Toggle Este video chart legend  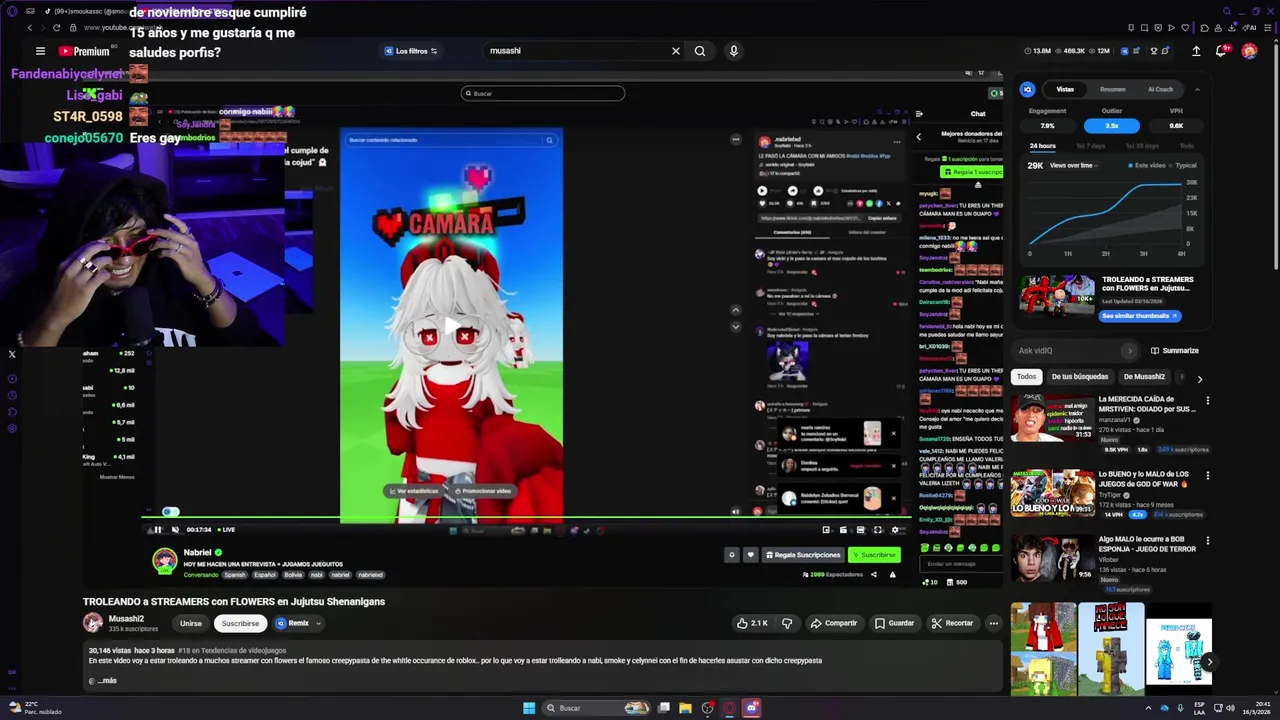tap(1146, 165)
